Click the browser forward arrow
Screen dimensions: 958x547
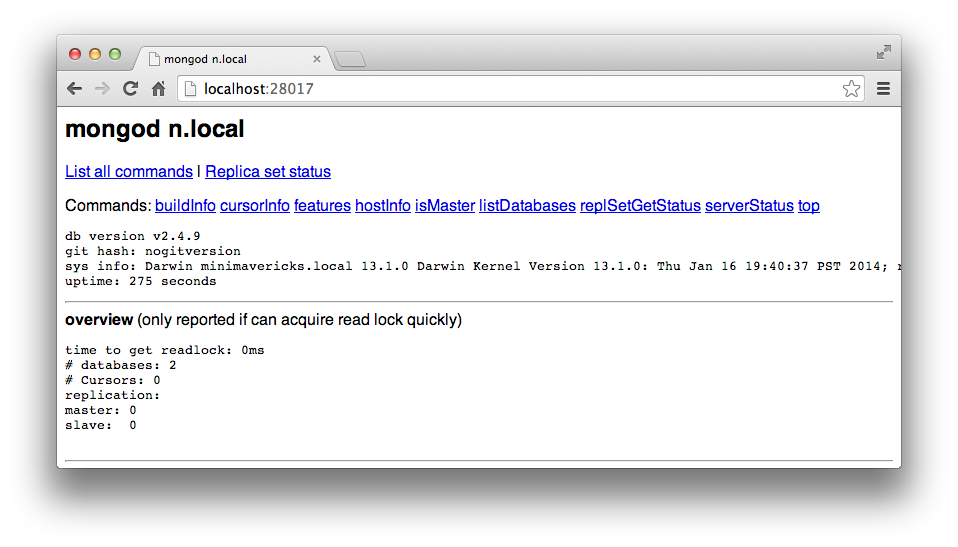101,89
